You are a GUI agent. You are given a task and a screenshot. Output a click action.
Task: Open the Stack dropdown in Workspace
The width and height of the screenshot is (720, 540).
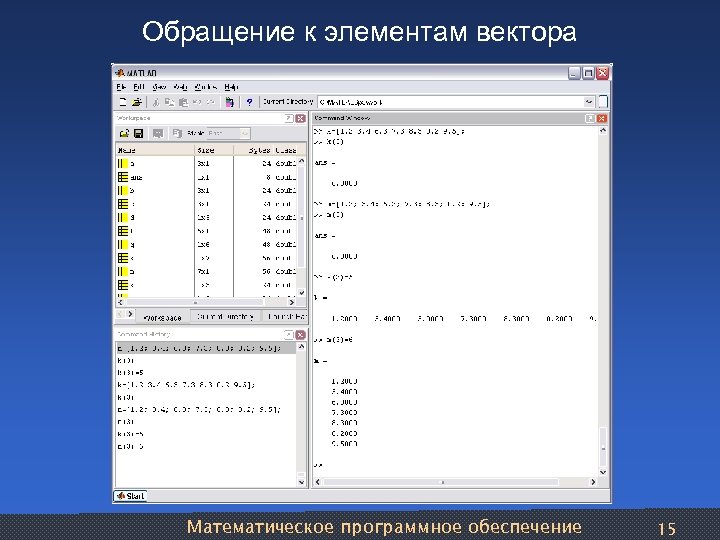point(245,133)
